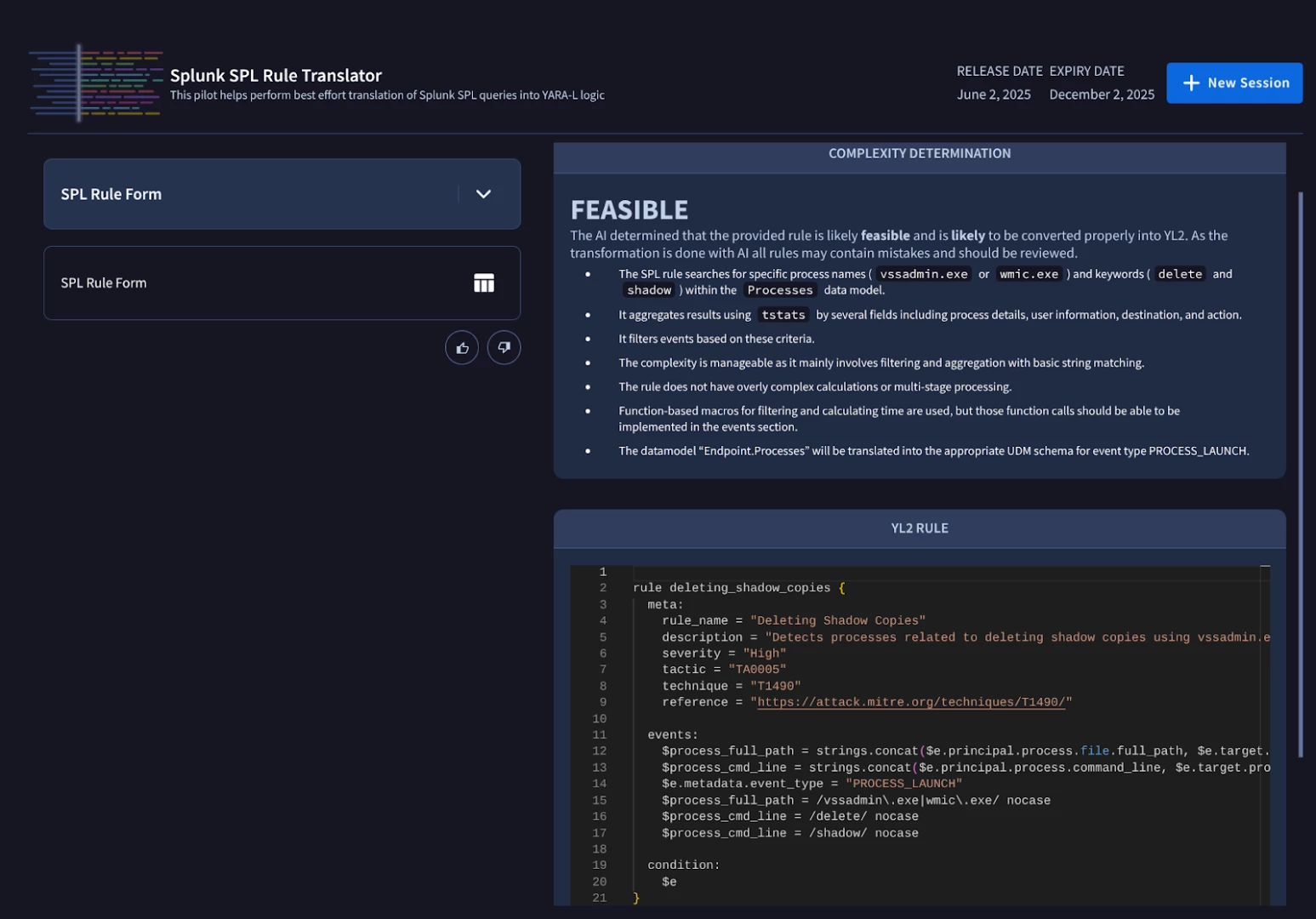Screen dimensions: 1316x919
Task: Click line number 15 in code gutter
Action: click(600, 801)
